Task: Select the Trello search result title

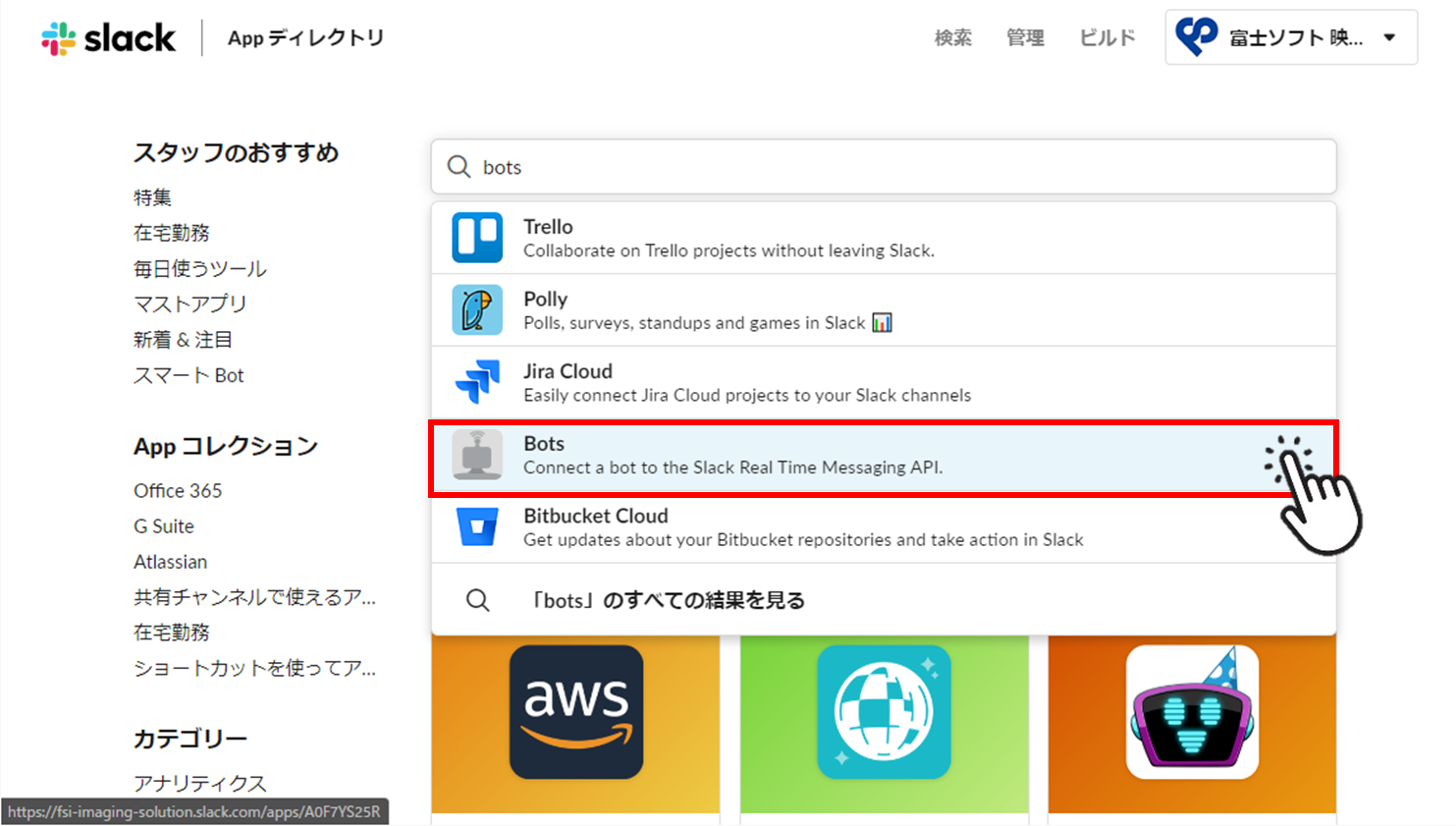Action: [x=548, y=227]
